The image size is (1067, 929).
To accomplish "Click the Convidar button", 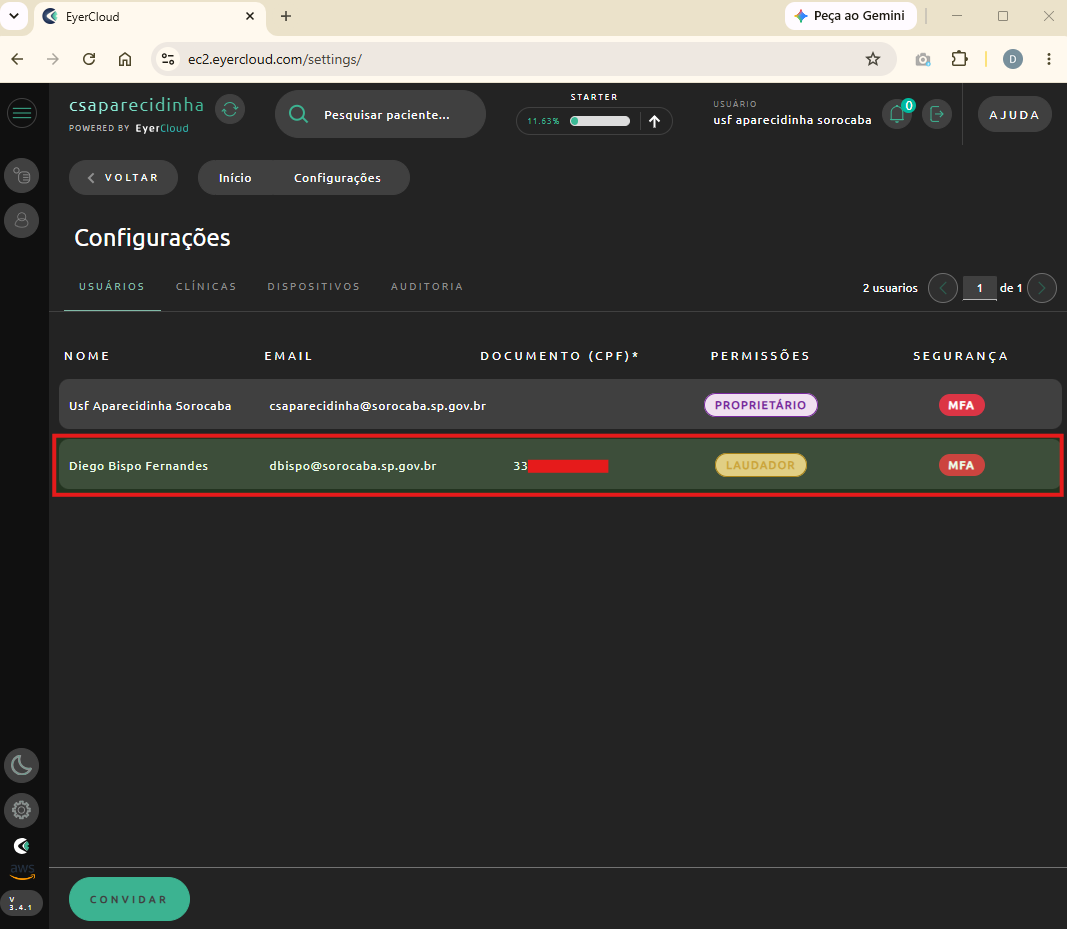I will pos(129,899).
